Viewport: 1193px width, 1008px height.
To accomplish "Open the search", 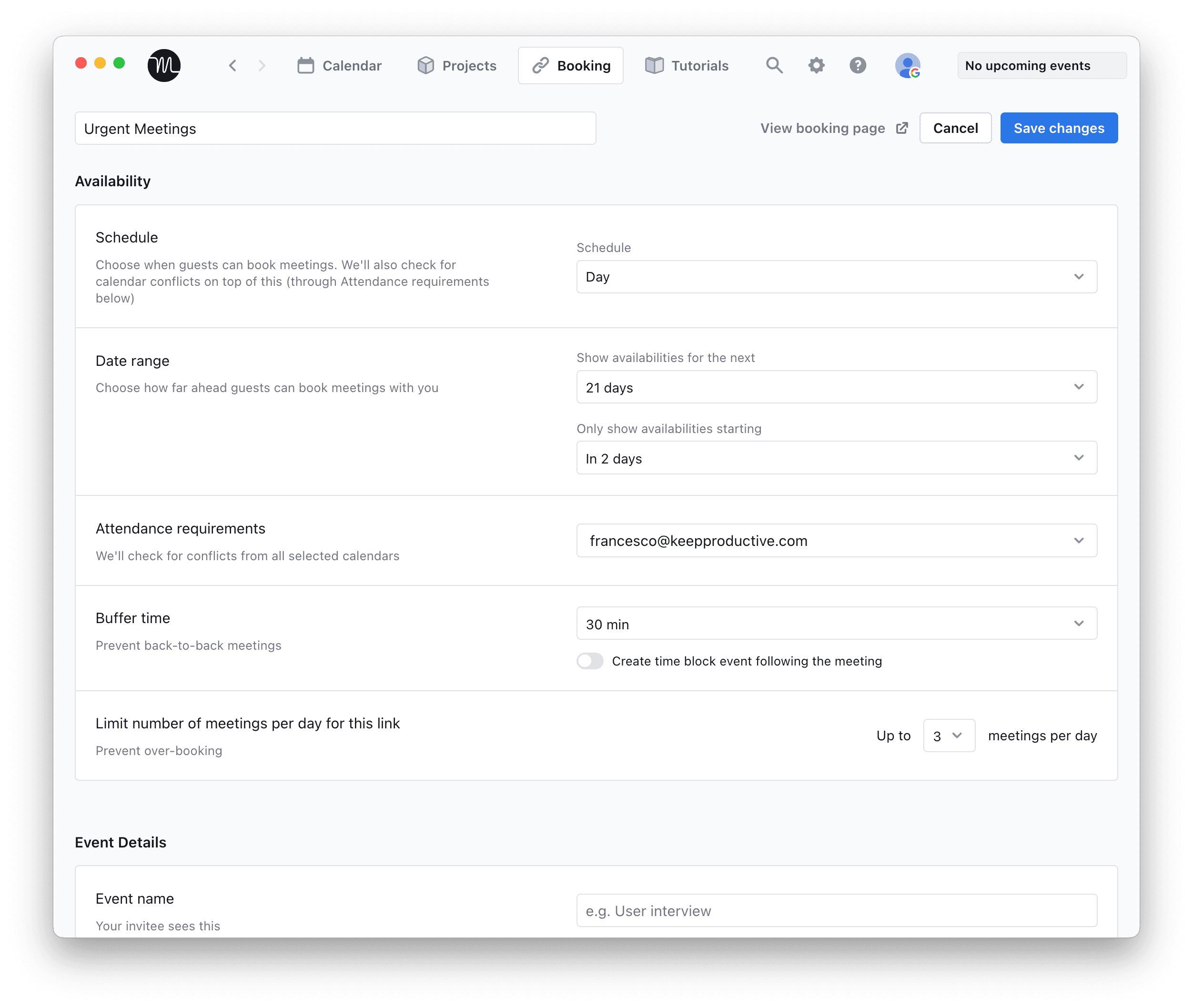I will point(774,65).
